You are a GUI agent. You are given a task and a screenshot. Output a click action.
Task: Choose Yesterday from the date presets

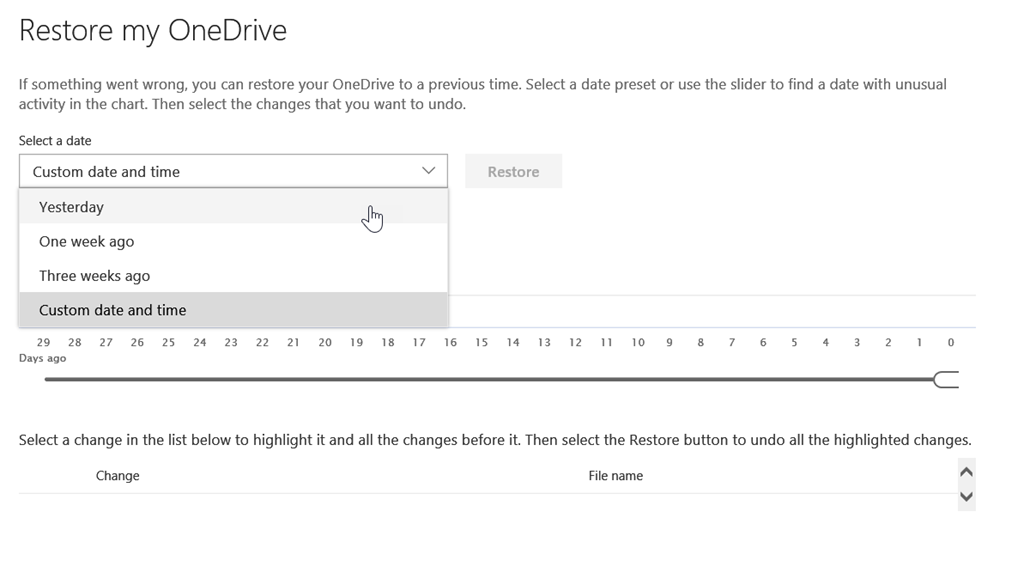point(72,207)
